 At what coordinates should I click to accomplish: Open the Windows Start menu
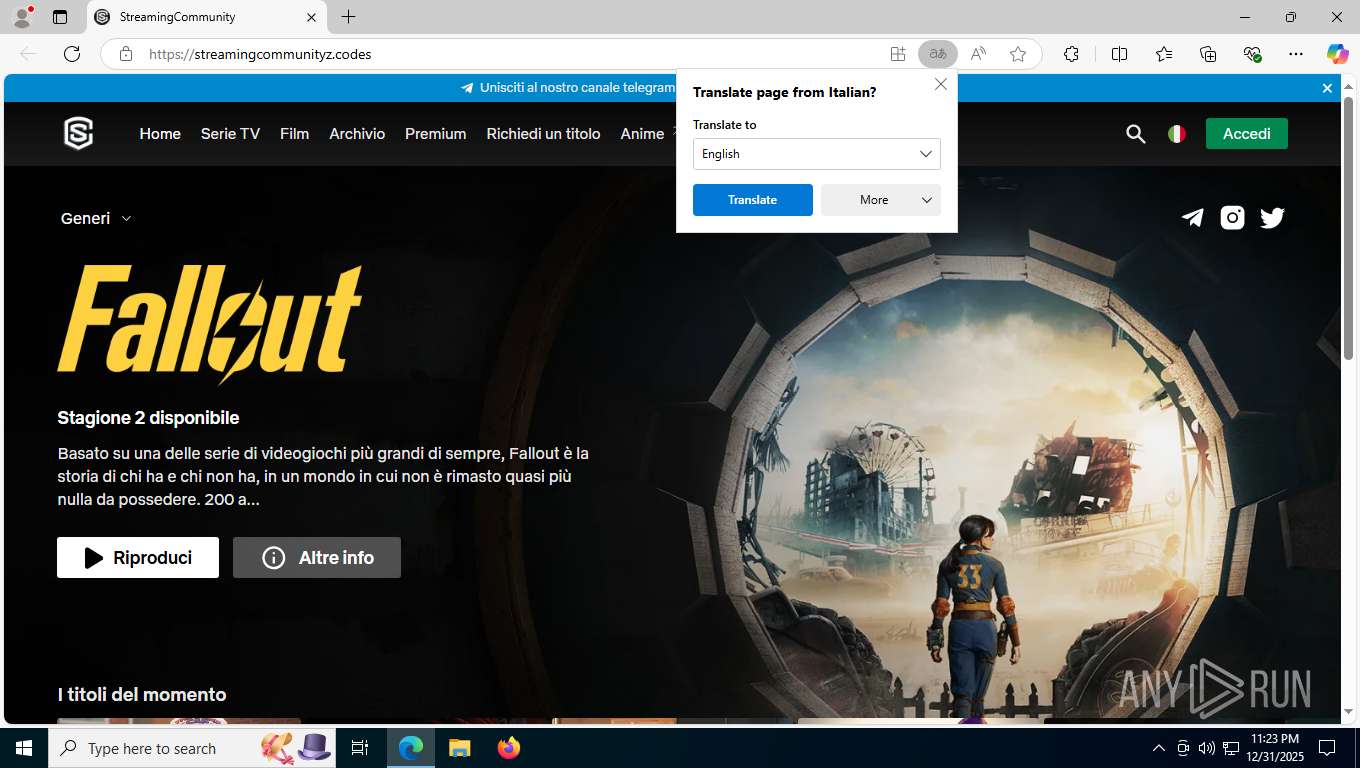(24, 748)
